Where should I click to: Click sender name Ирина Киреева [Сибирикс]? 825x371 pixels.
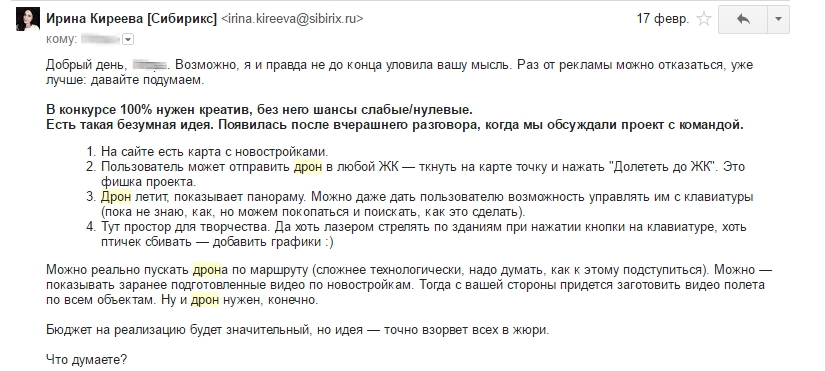[132, 19]
